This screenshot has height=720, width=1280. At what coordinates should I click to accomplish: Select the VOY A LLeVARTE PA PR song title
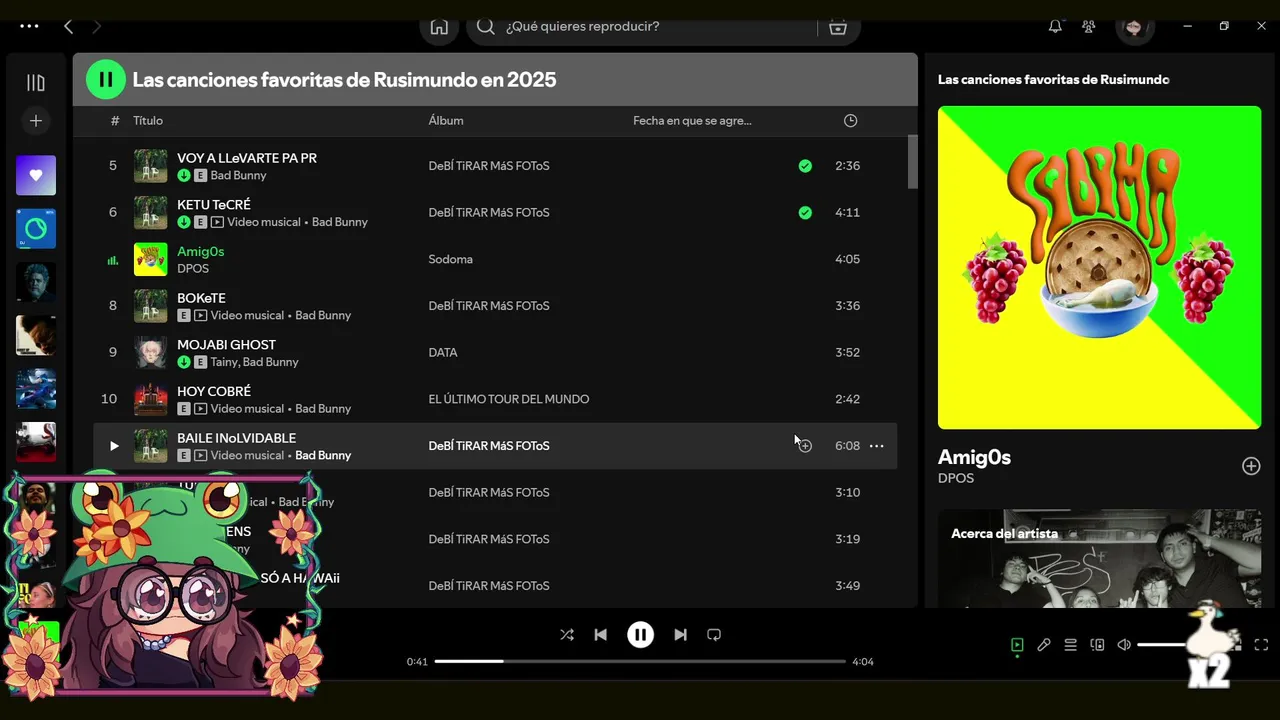(247, 158)
